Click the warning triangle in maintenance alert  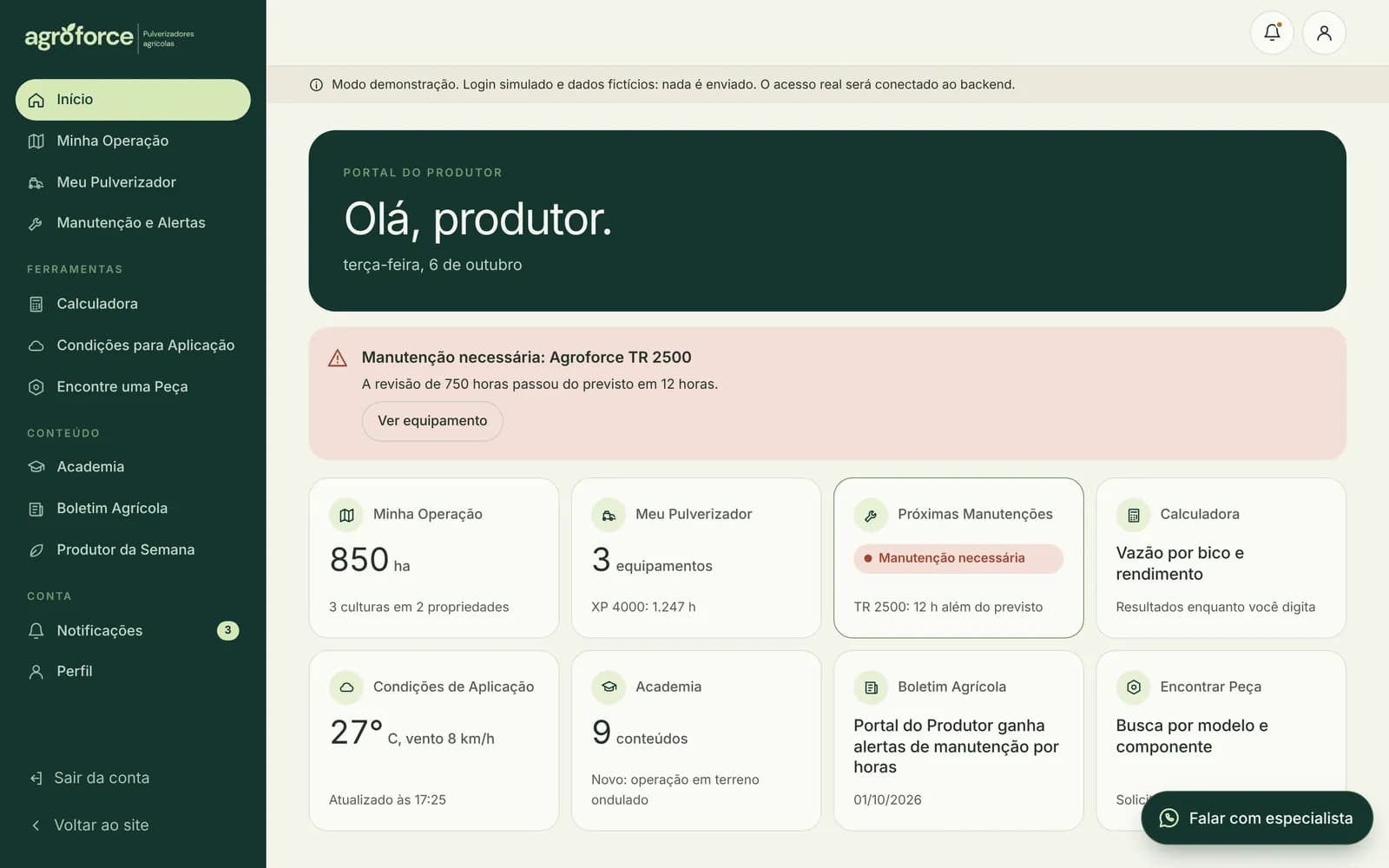coord(338,358)
